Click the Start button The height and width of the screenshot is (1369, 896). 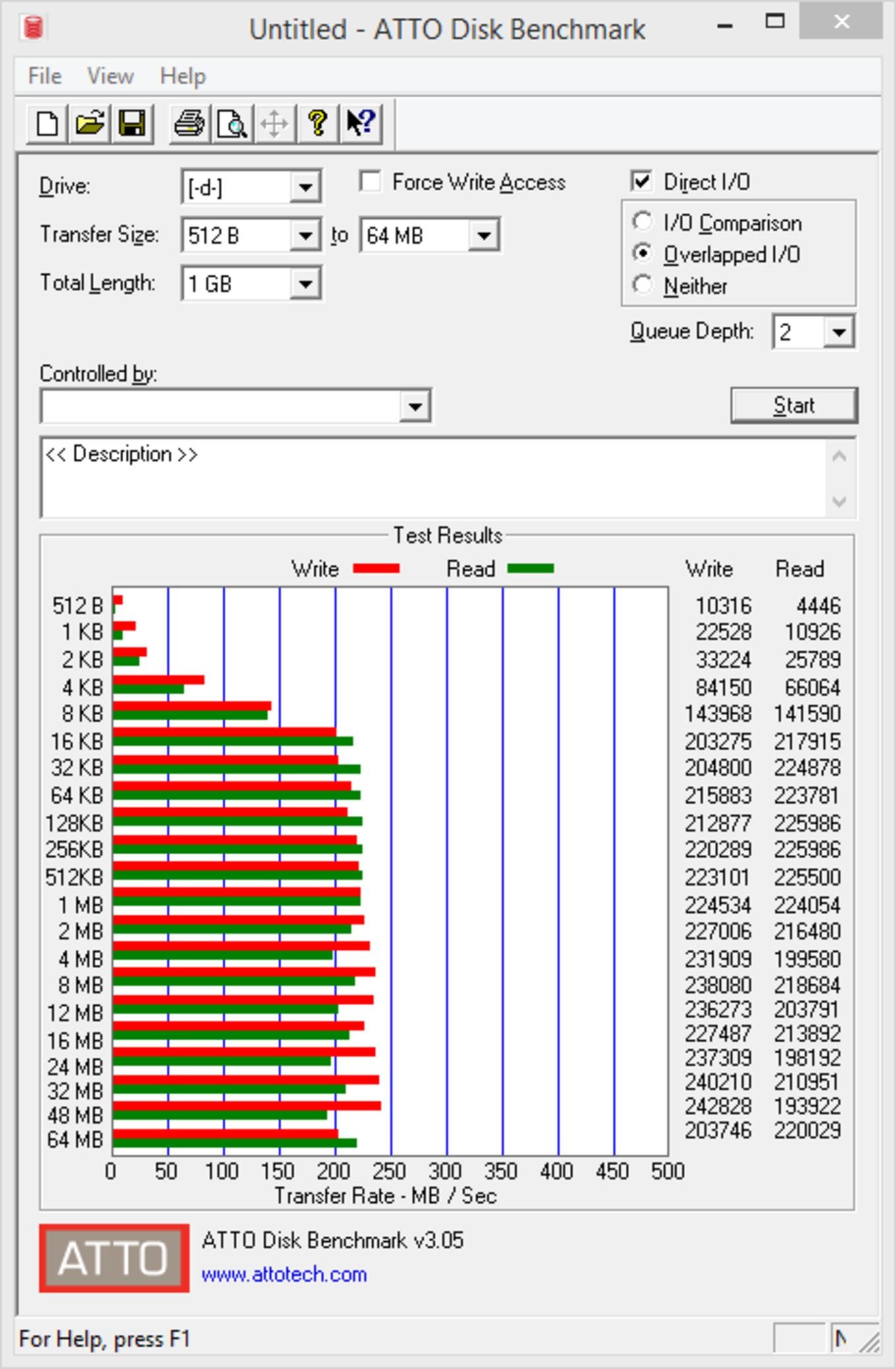click(794, 405)
